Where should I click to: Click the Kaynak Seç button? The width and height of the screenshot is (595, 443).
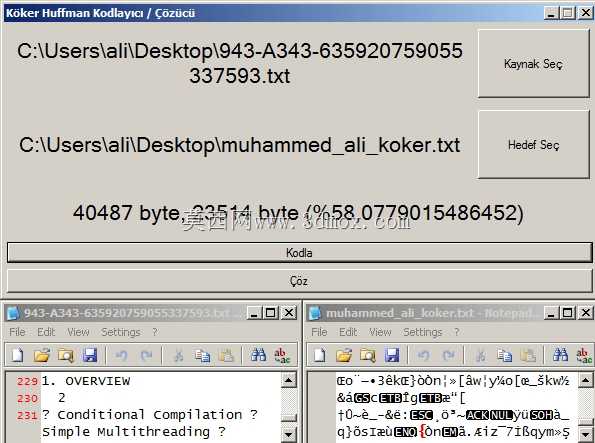point(533,63)
